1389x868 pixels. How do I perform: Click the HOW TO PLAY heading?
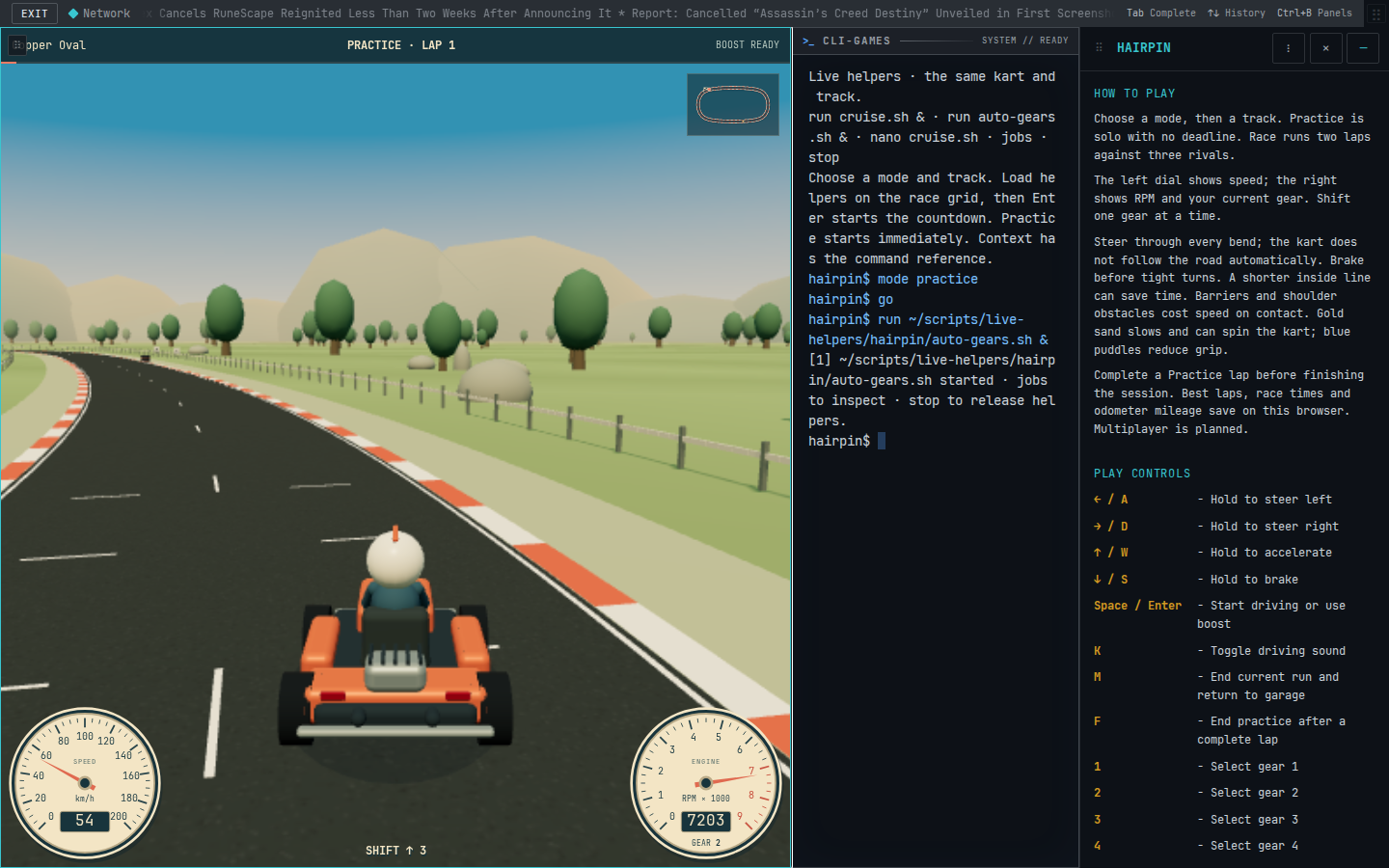(1134, 94)
